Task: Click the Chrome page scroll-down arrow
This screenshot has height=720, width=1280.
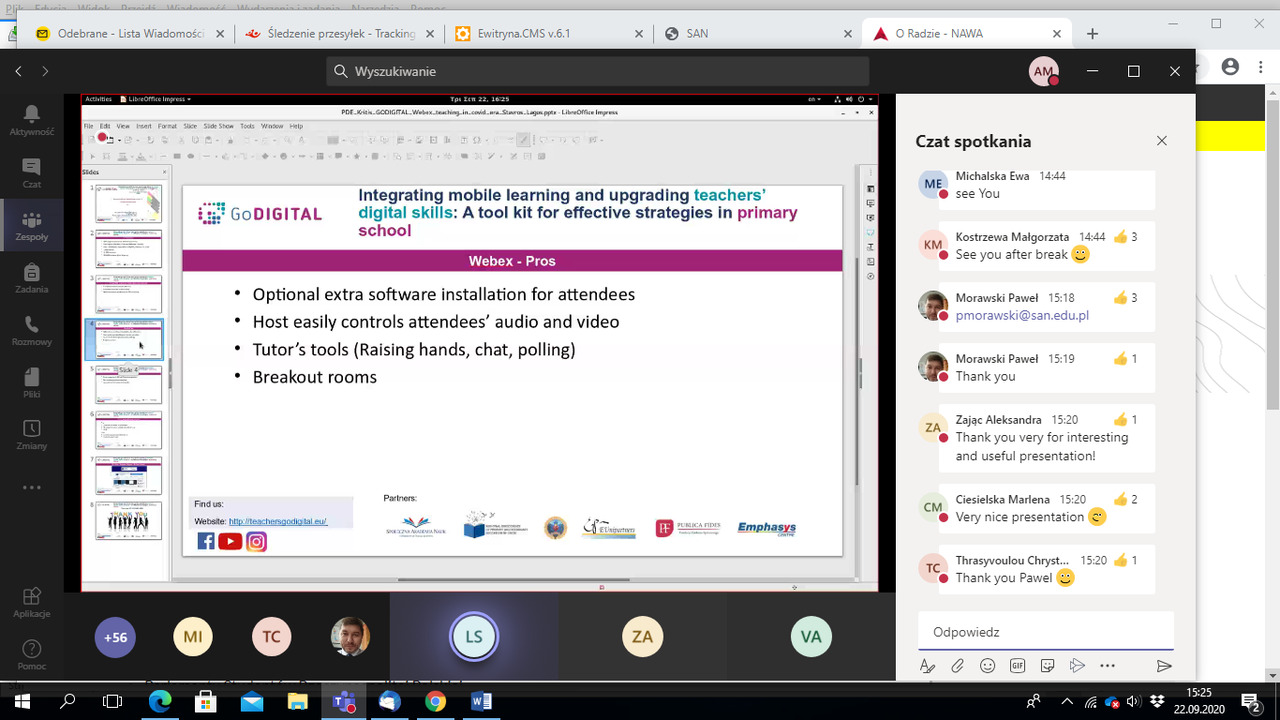Action: coord(1273,675)
